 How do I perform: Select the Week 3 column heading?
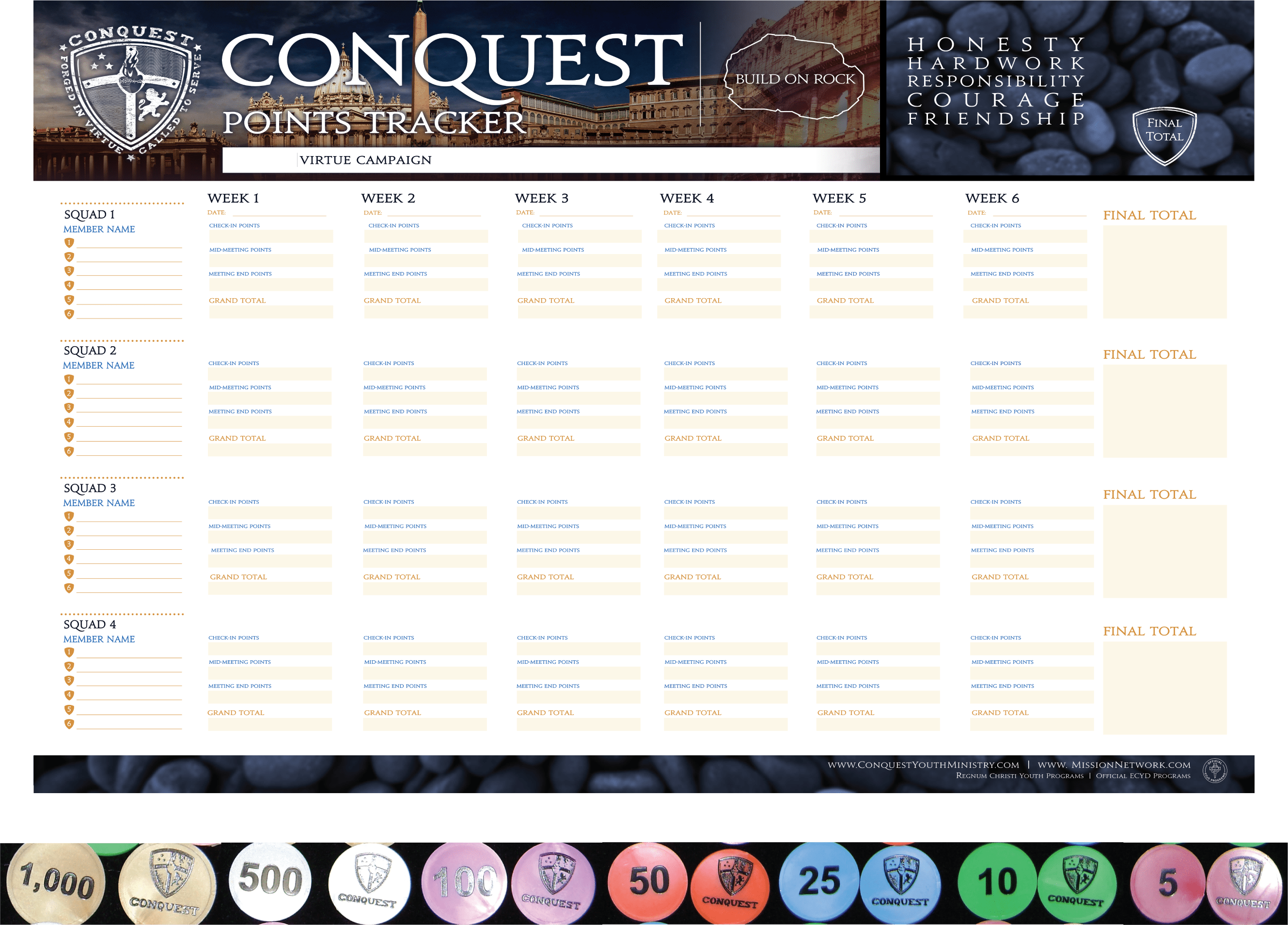pyautogui.click(x=541, y=198)
